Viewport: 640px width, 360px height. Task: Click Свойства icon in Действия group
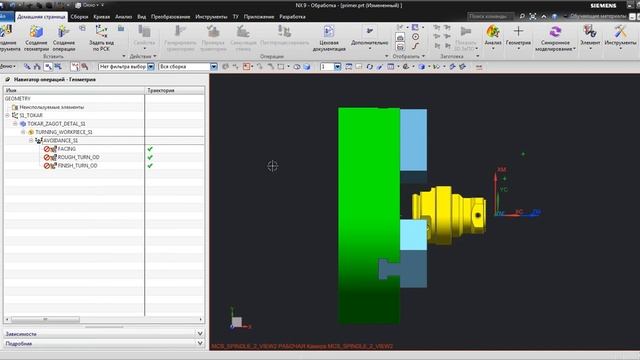[x=144, y=32]
